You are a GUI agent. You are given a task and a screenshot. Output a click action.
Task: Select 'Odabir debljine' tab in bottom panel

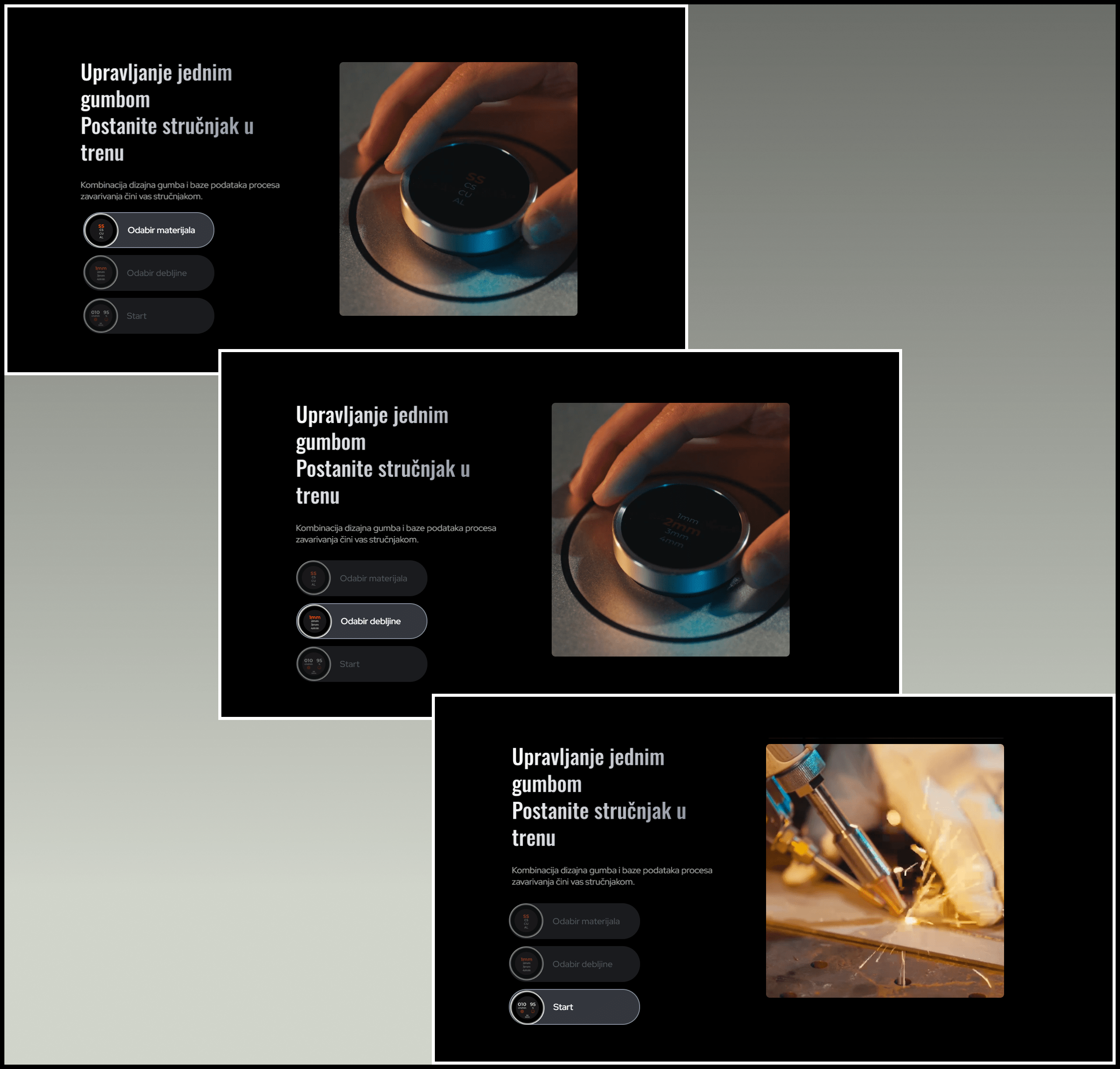click(x=574, y=964)
